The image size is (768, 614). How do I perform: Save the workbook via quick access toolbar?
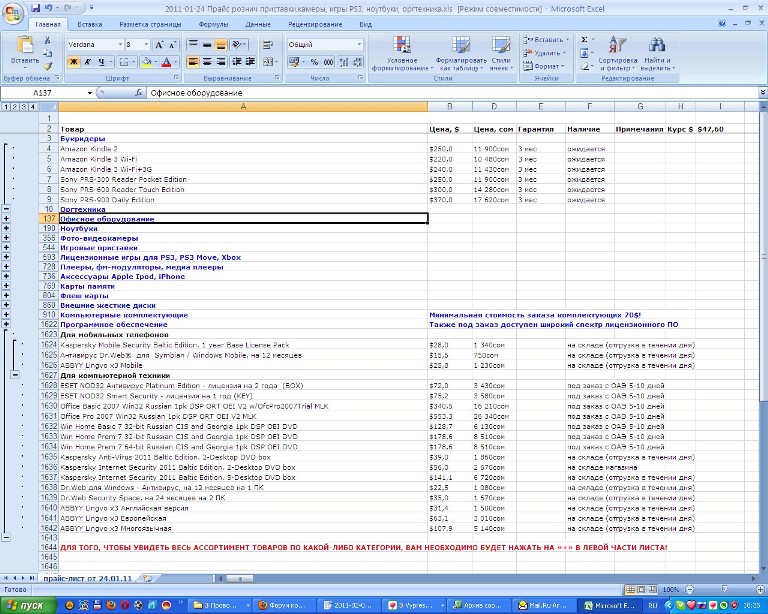pyautogui.click(x=36, y=8)
